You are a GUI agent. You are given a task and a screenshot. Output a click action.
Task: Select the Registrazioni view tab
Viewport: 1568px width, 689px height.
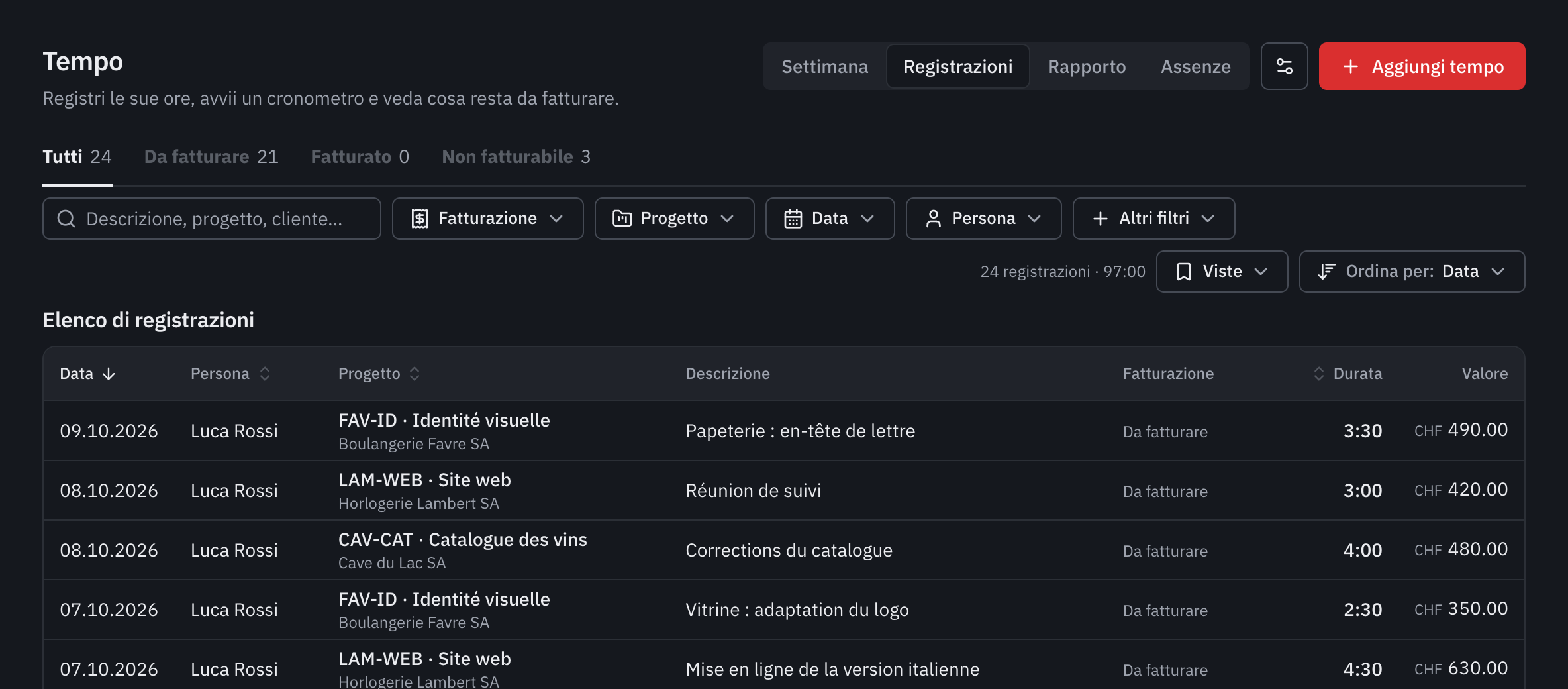coord(957,66)
